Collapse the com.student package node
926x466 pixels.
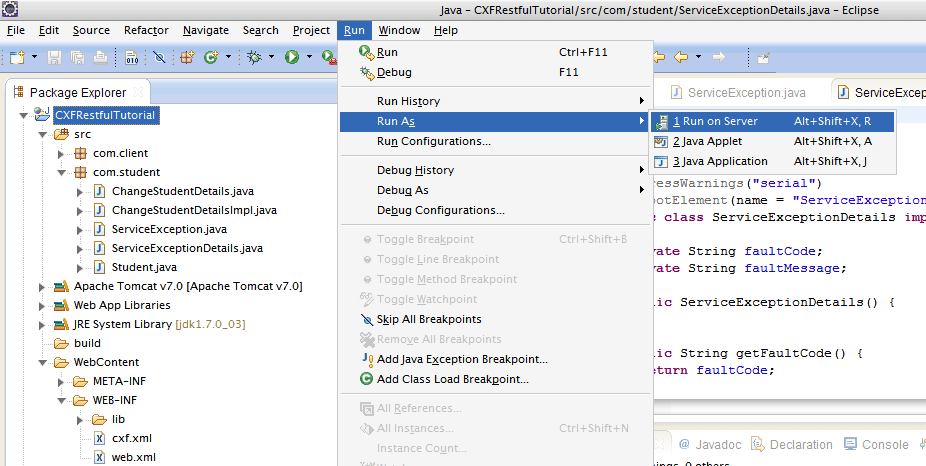pyautogui.click(x=62, y=172)
